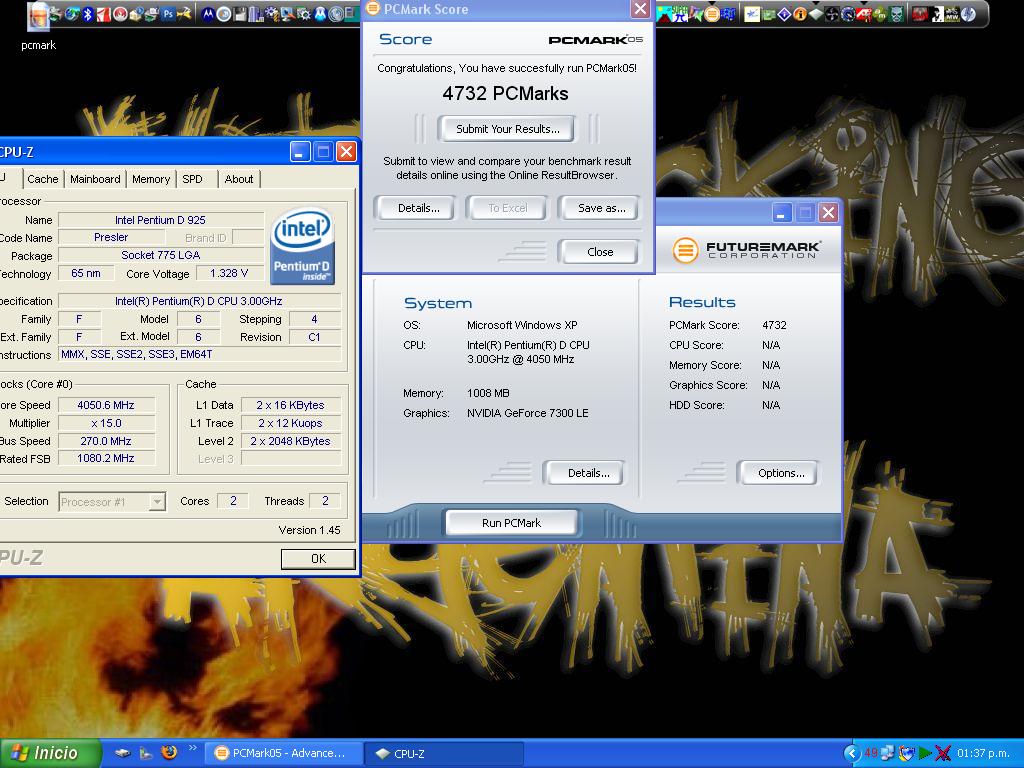
Task: Click the Core Voltage 1.328 V value
Action: 229,273
